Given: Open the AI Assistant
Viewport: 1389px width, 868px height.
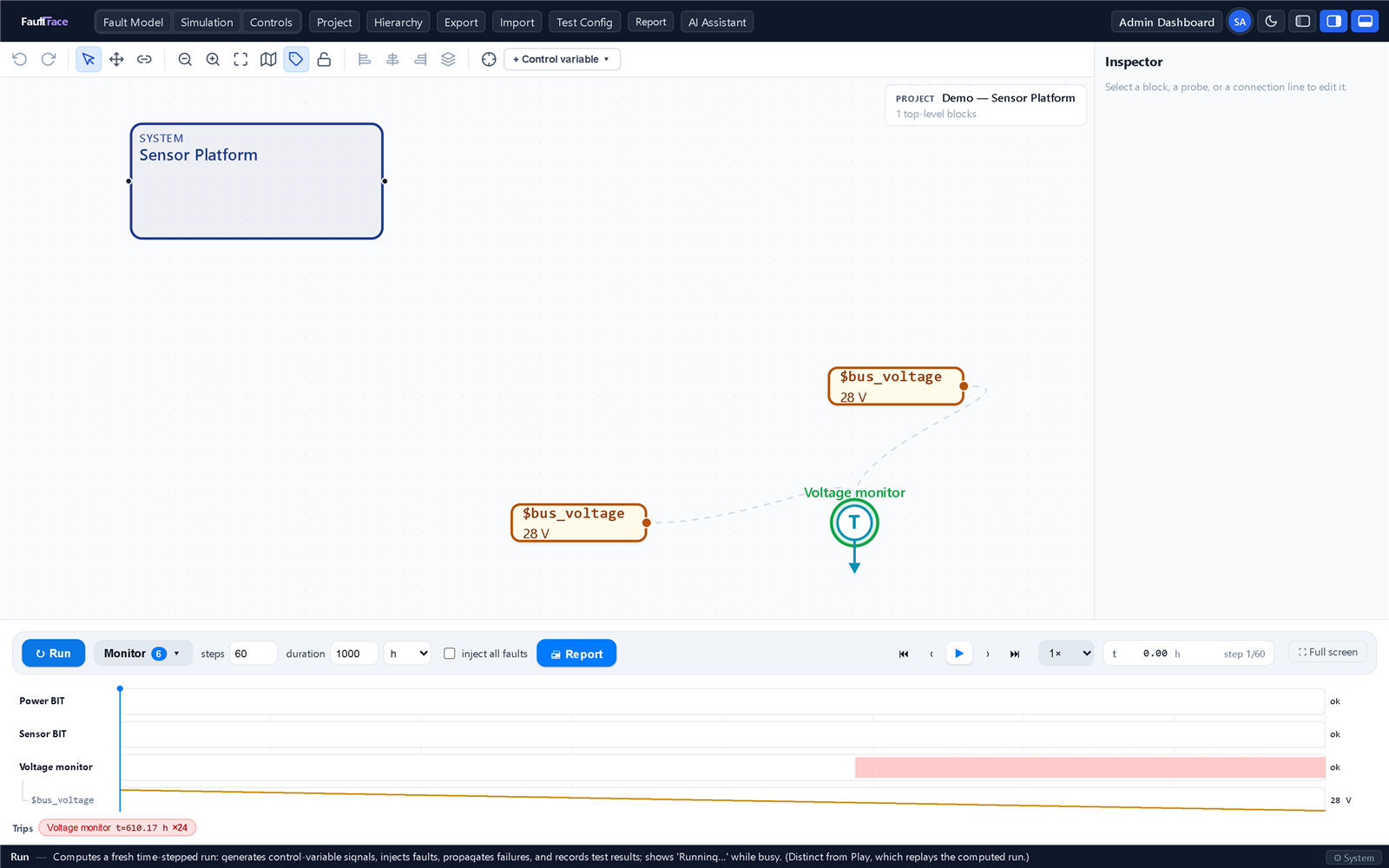Looking at the screenshot, I should (717, 22).
